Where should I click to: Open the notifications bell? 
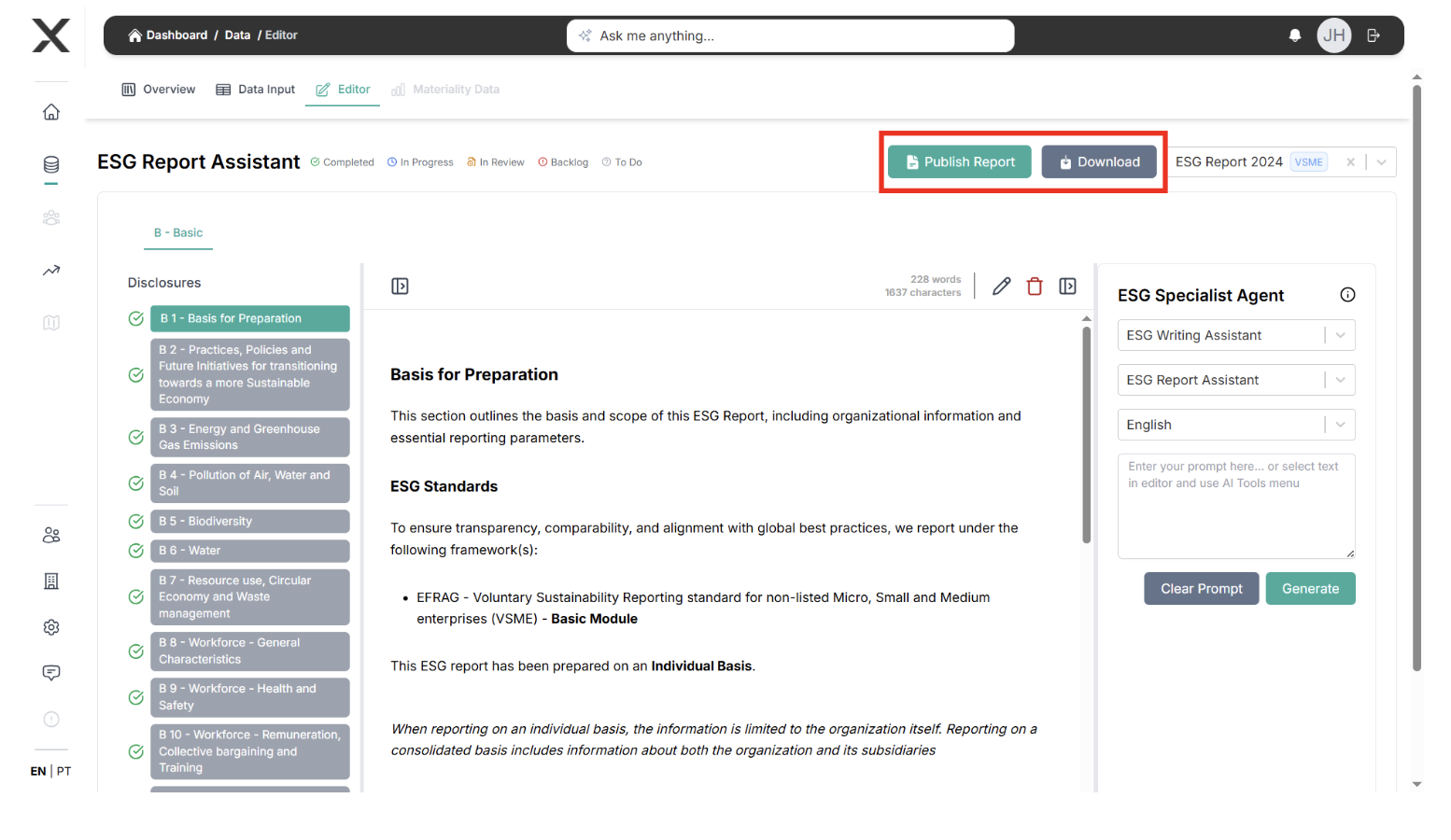click(1295, 35)
